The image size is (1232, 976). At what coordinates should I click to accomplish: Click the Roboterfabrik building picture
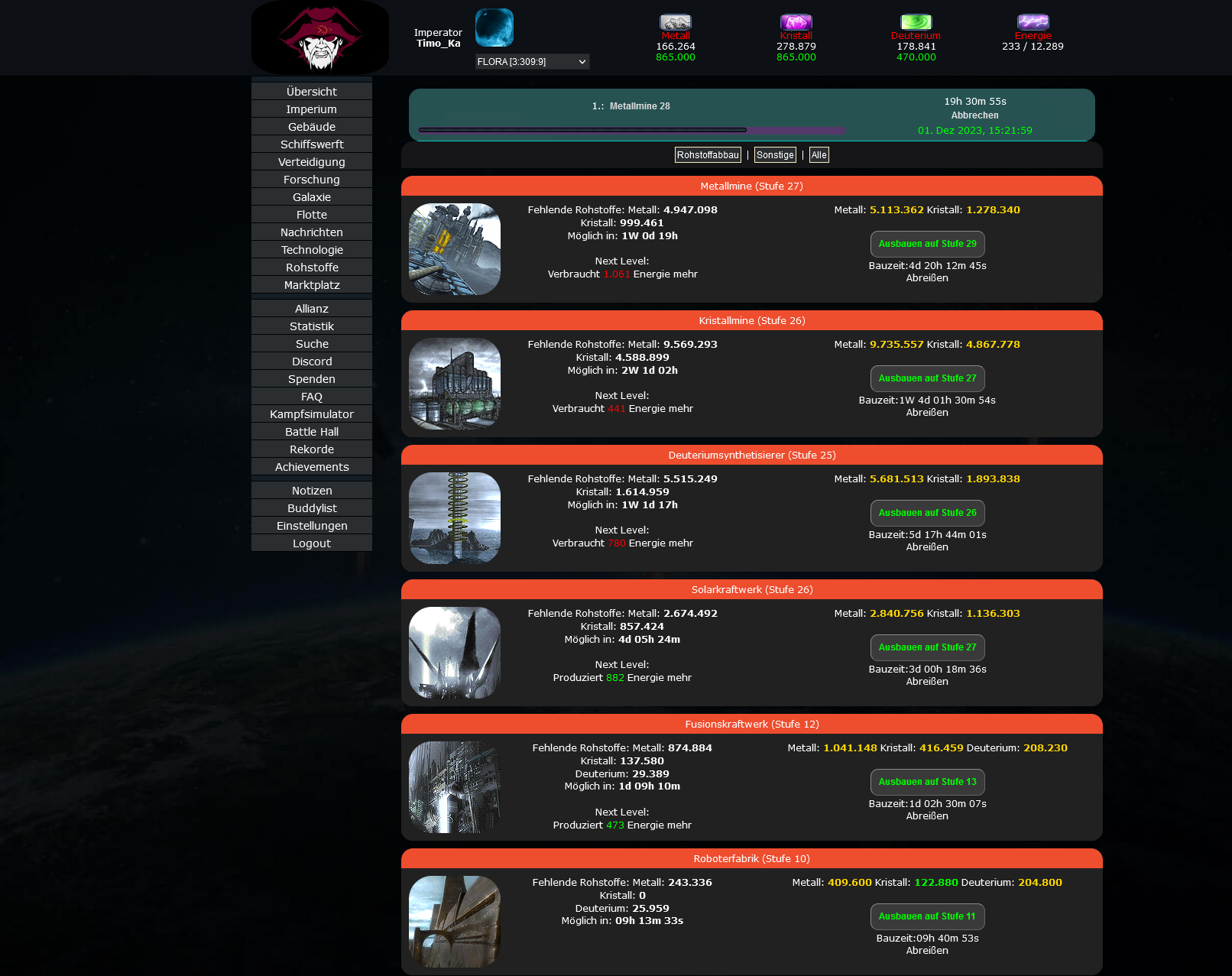[455, 922]
